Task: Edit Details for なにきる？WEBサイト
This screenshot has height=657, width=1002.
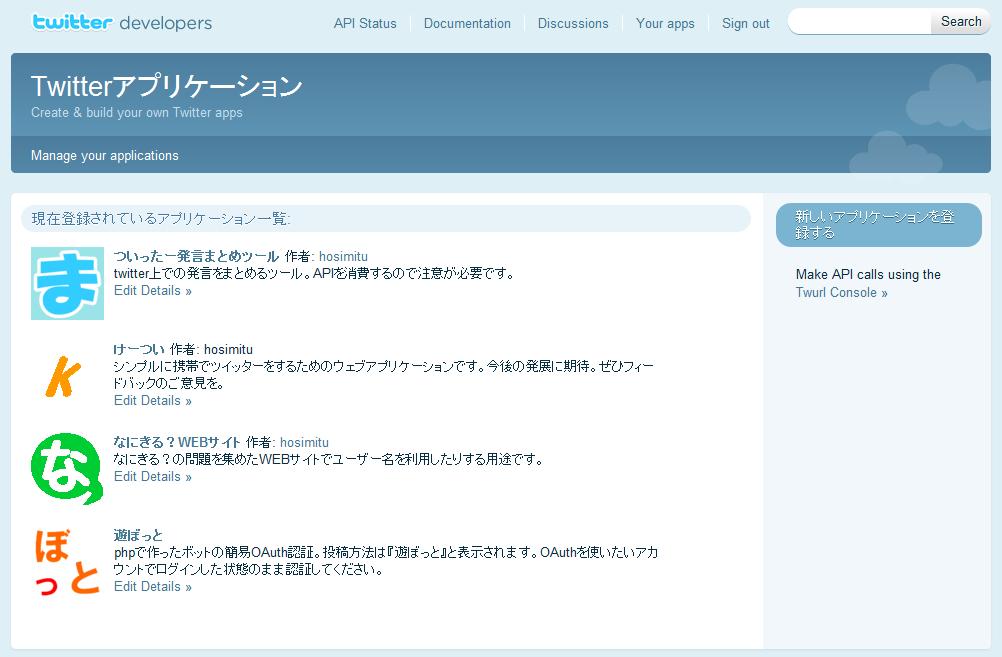Action: click(x=153, y=477)
